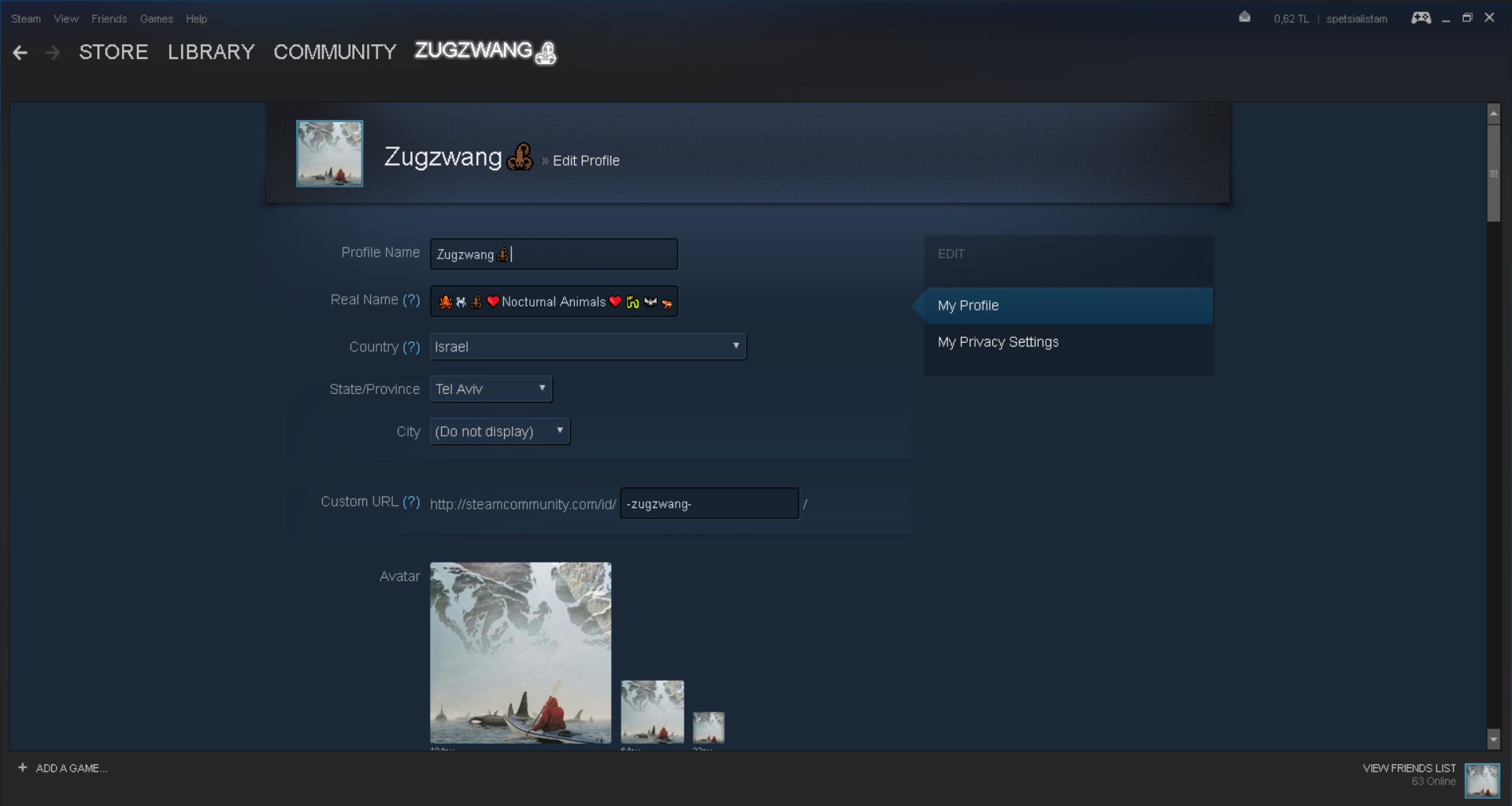This screenshot has width=1512, height=806.
Task: Open the Help menu
Action: tap(197, 19)
